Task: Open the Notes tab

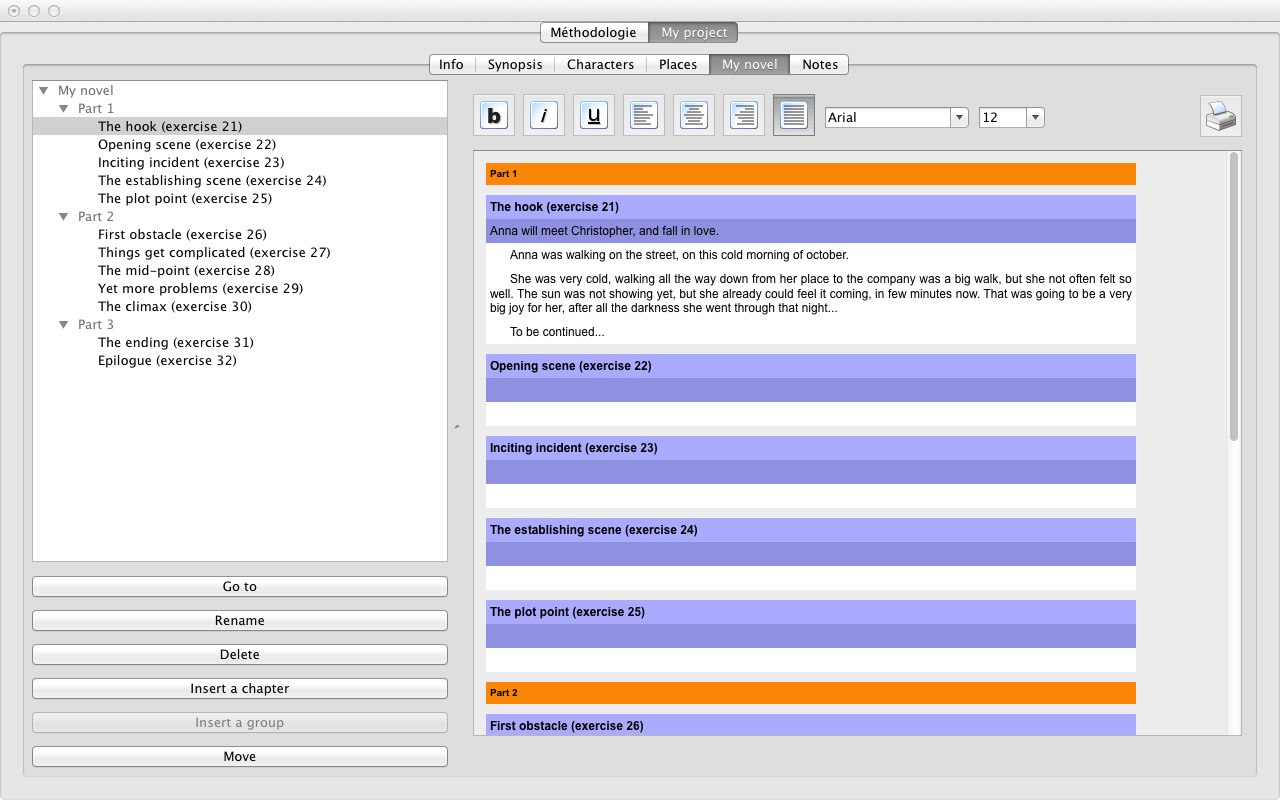Action: pos(820,64)
